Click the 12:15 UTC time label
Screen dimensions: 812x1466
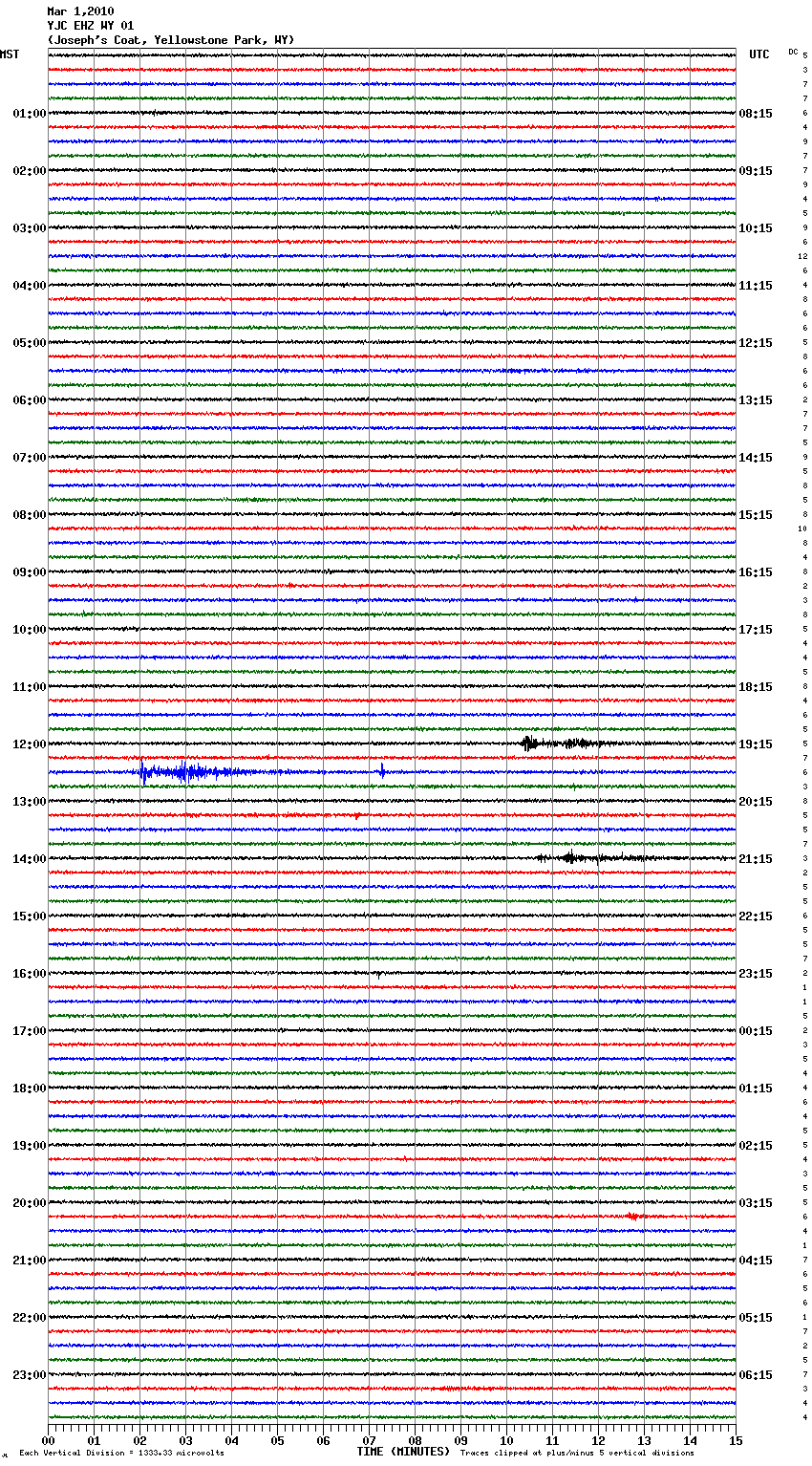(756, 343)
